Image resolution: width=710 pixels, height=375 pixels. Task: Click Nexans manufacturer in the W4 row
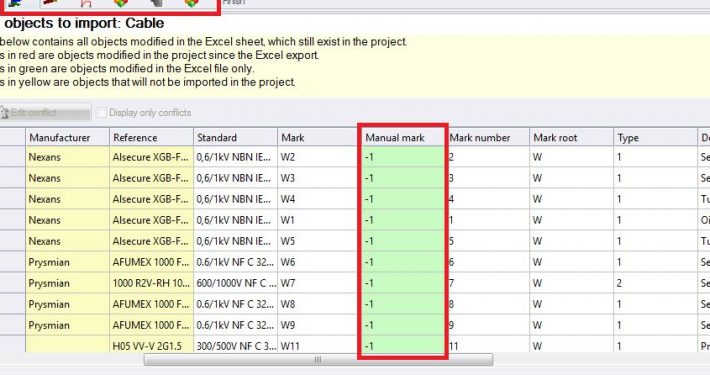(x=67, y=199)
